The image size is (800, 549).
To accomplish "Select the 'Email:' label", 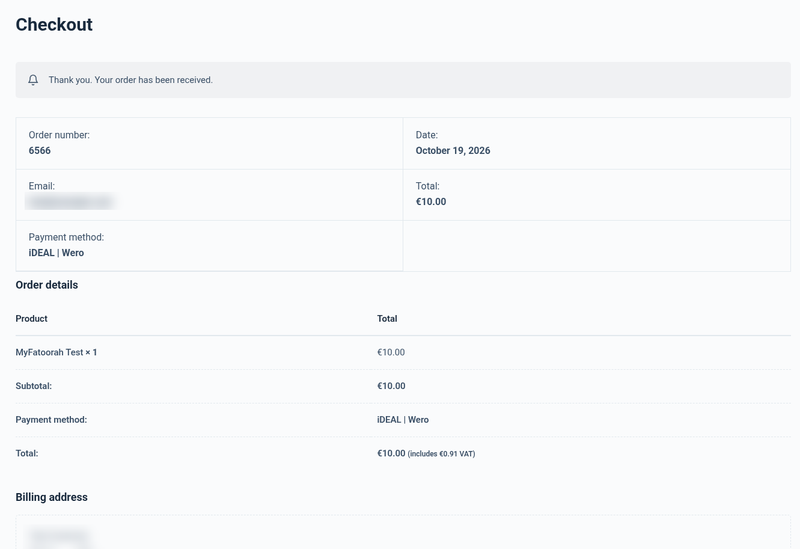I will pyautogui.click(x=42, y=186).
